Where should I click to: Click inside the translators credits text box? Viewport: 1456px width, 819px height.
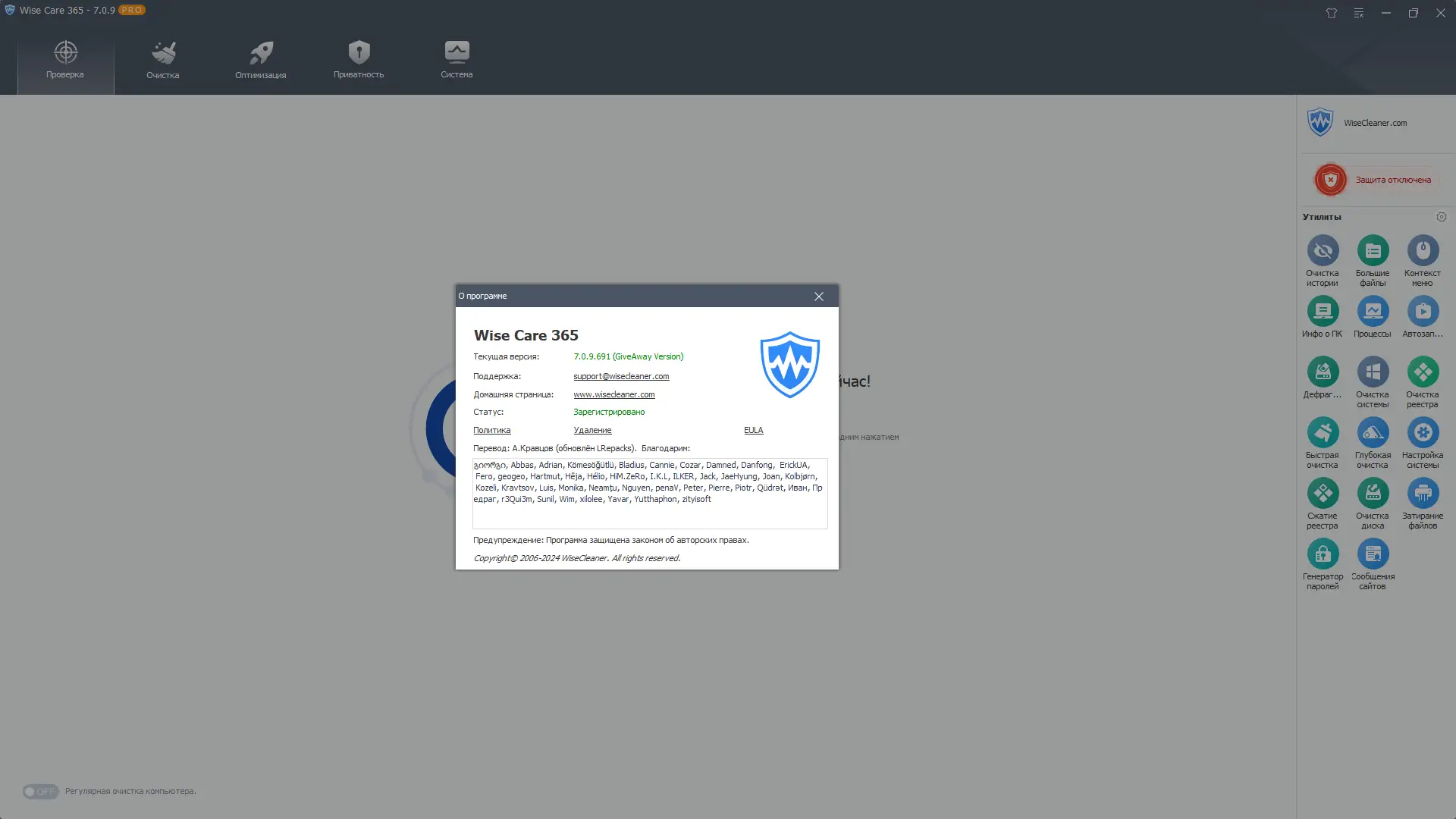coord(650,513)
